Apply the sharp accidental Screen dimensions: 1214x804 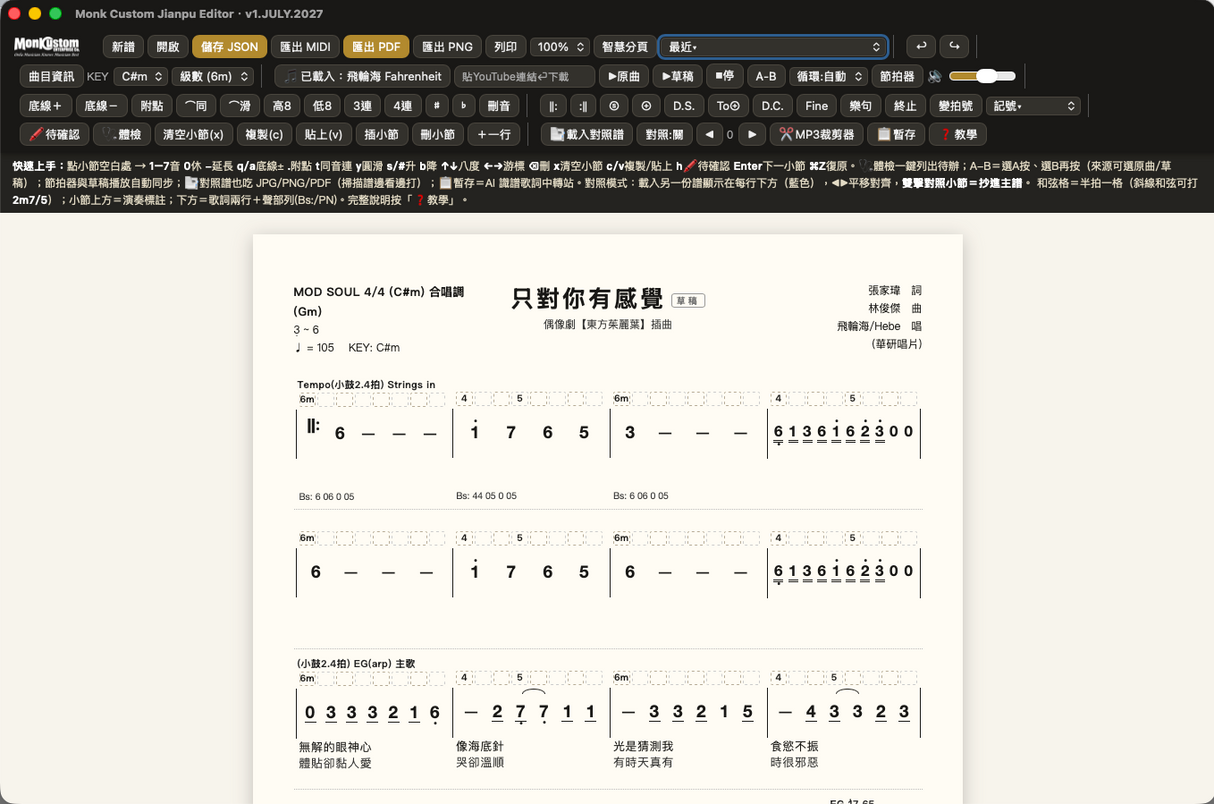(x=436, y=105)
